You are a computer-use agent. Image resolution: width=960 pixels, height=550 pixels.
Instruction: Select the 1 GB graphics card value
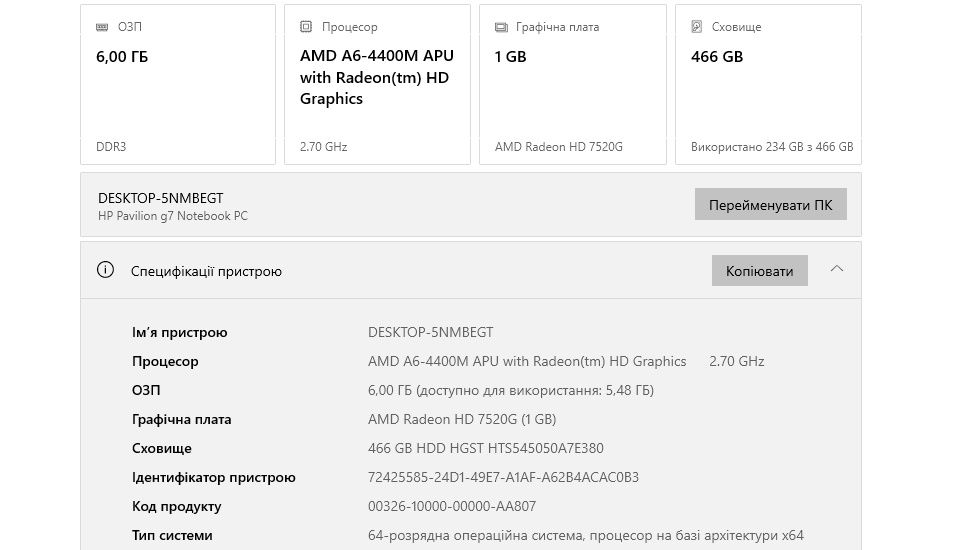pyautogui.click(x=511, y=56)
